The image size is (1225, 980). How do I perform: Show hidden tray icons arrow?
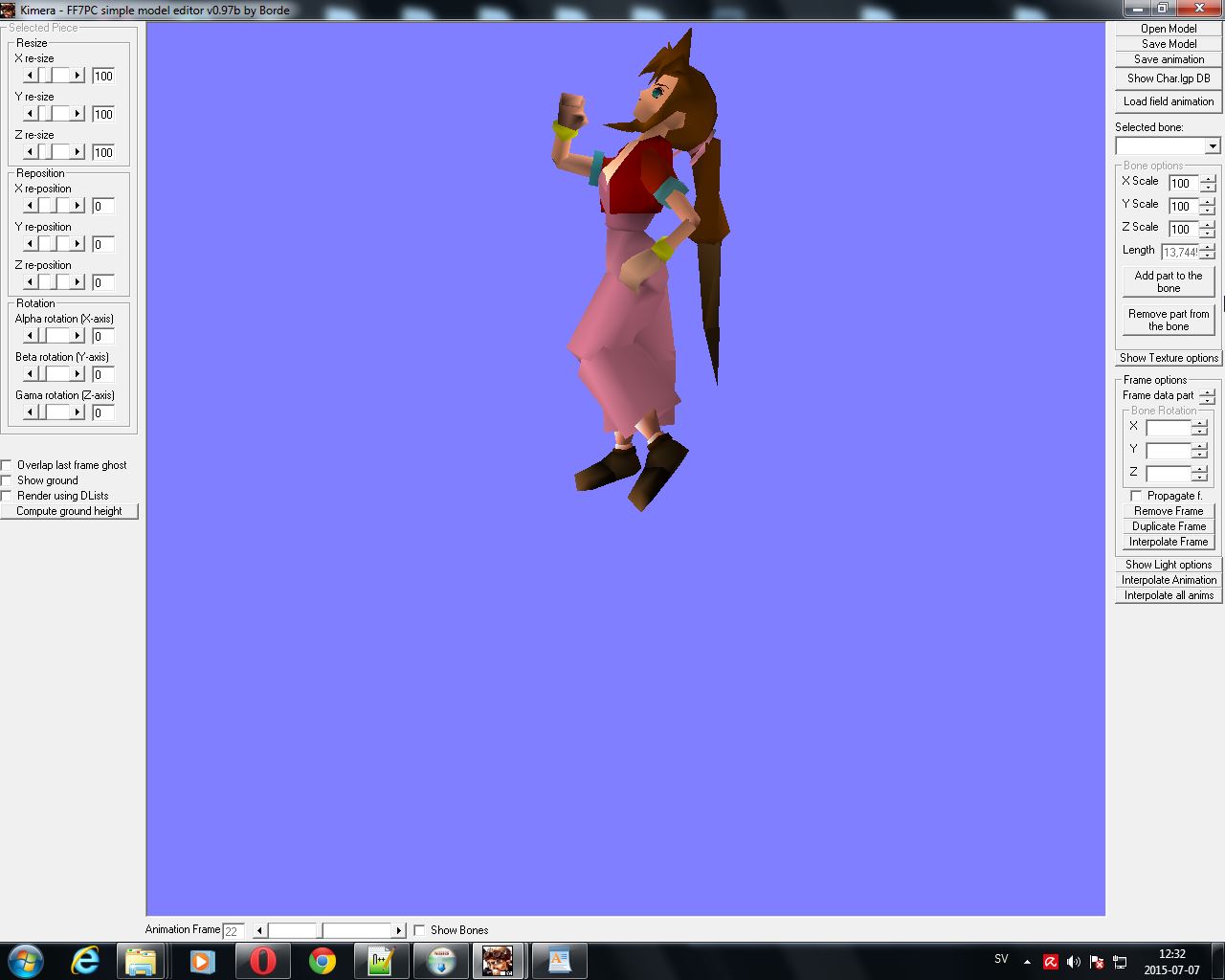(1027, 962)
